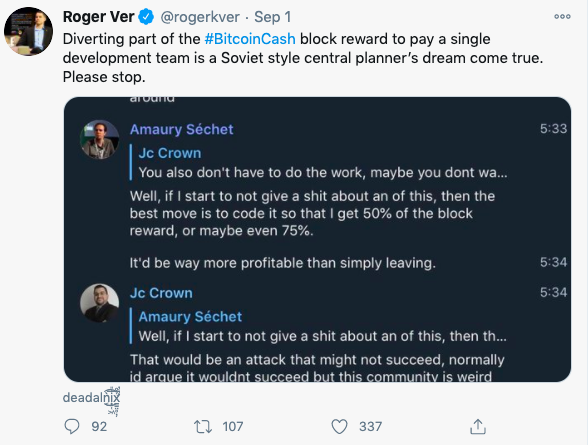Open the Sep 1 timestamp link
The height and width of the screenshot is (445, 588).
(273, 17)
